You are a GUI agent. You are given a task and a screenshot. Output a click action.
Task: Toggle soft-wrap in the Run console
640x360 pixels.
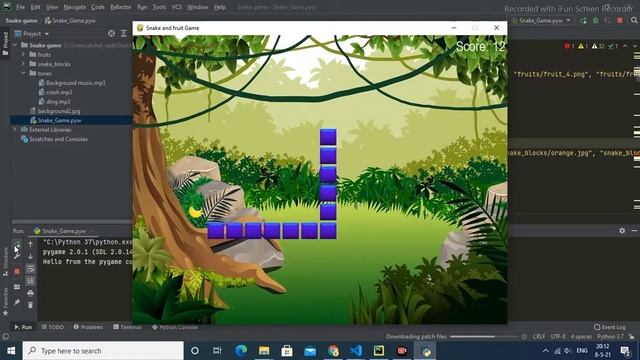pyautogui.click(x=30, y=269)
